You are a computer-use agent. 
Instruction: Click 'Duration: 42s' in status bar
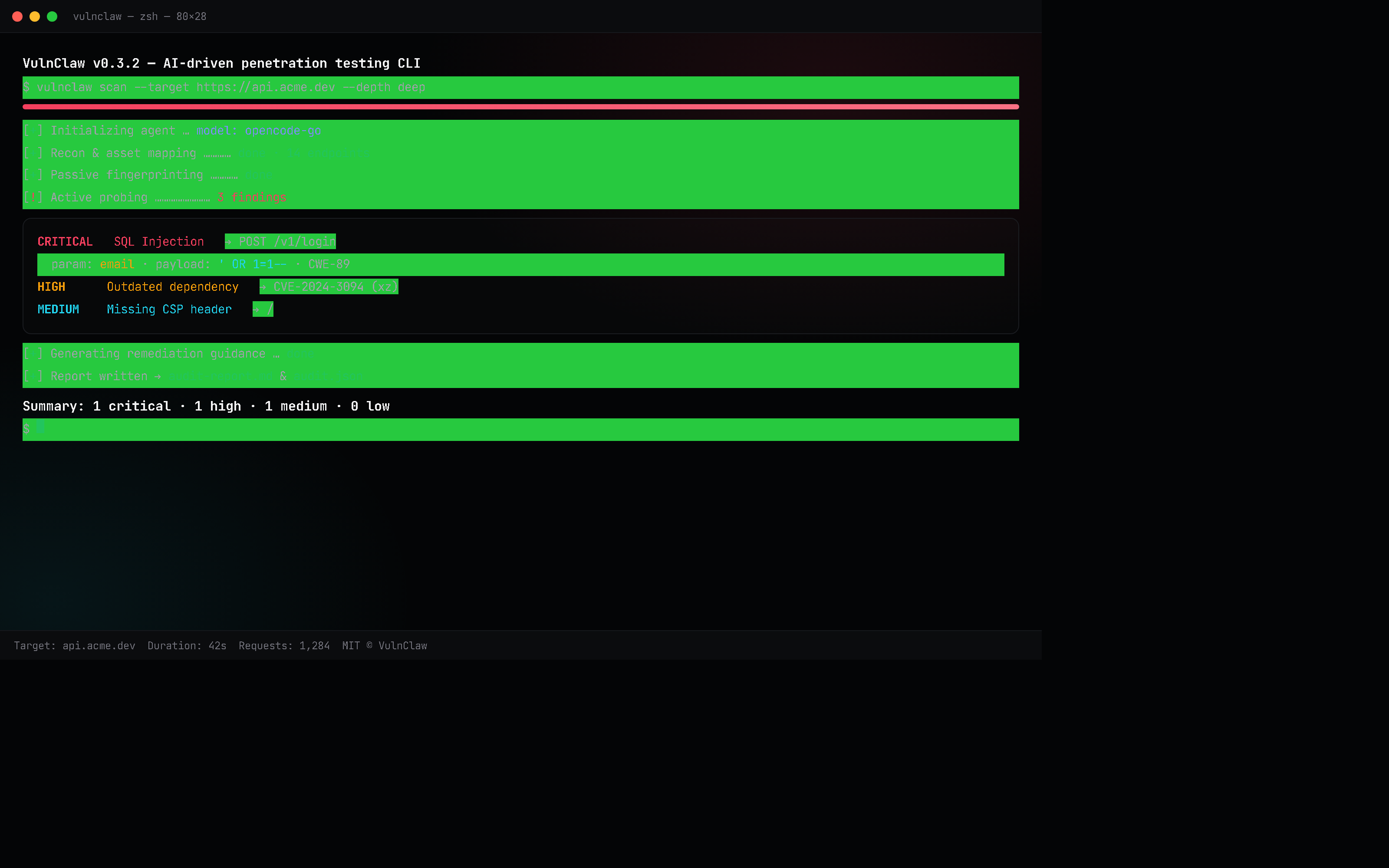[x=187, y=646]
